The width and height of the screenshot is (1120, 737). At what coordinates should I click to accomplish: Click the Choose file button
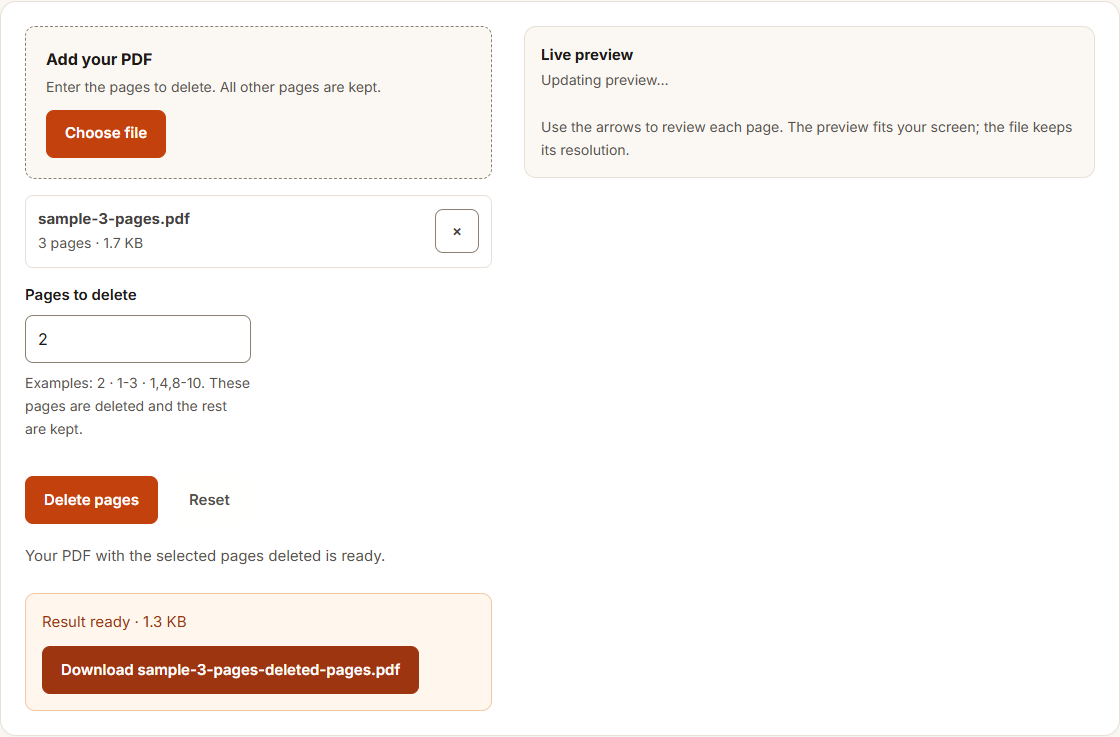[106, 134]
